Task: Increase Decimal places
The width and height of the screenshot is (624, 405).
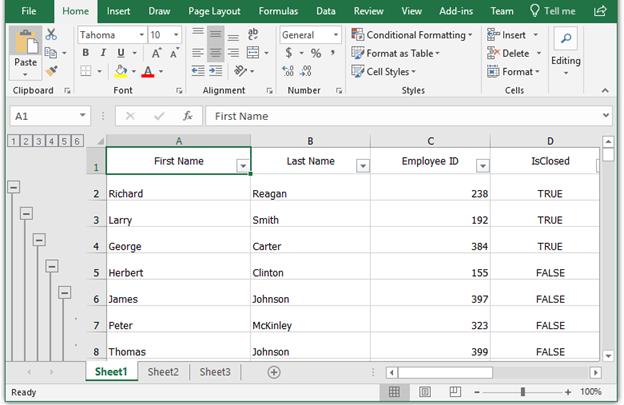Action: click(288, 71)
